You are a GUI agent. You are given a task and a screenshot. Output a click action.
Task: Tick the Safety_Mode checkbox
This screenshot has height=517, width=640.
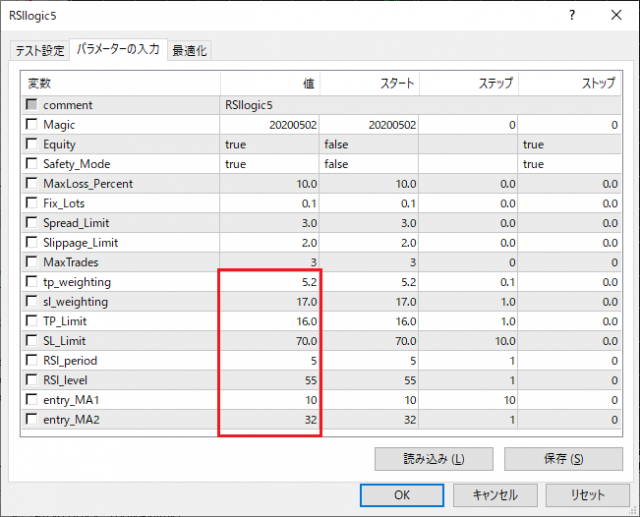[31, 163]
